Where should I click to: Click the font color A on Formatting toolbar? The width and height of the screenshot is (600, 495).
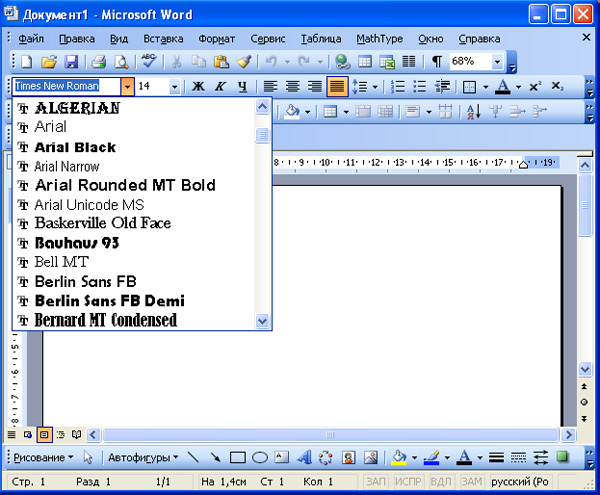tap(502, 87)
